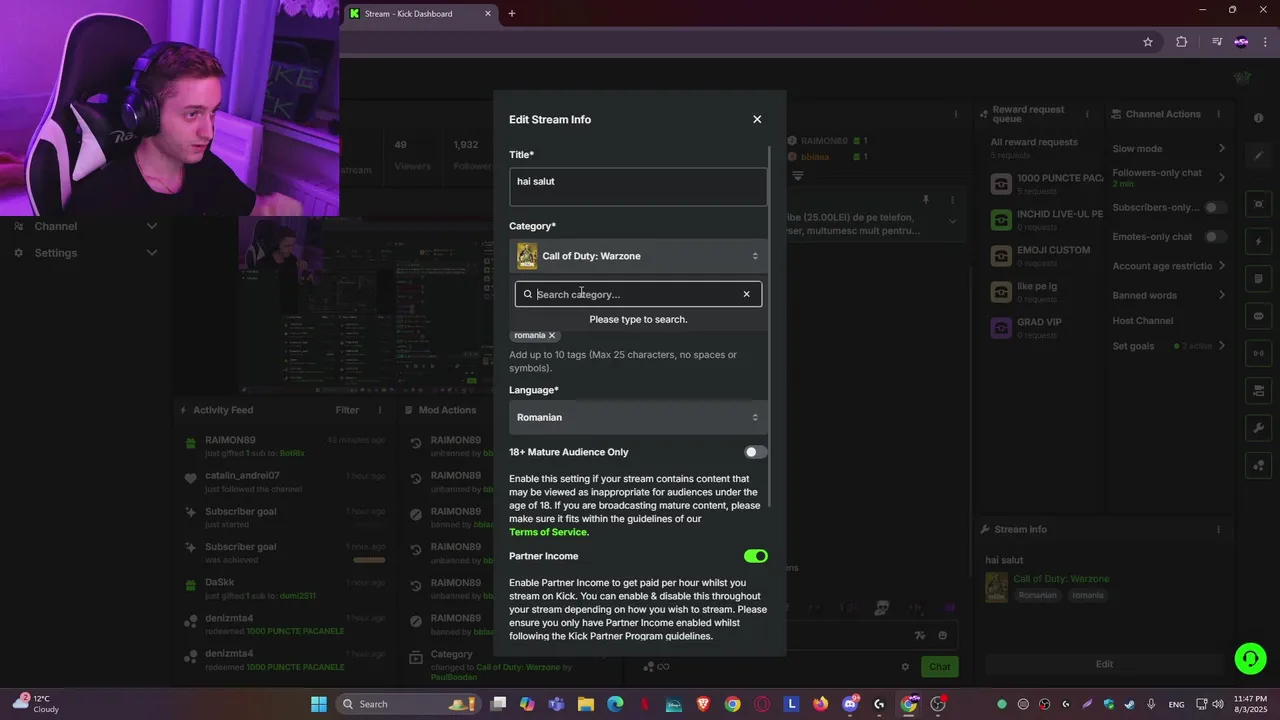
Task: Click the Edit button under Stream Info
Action: coord(1104,664)
